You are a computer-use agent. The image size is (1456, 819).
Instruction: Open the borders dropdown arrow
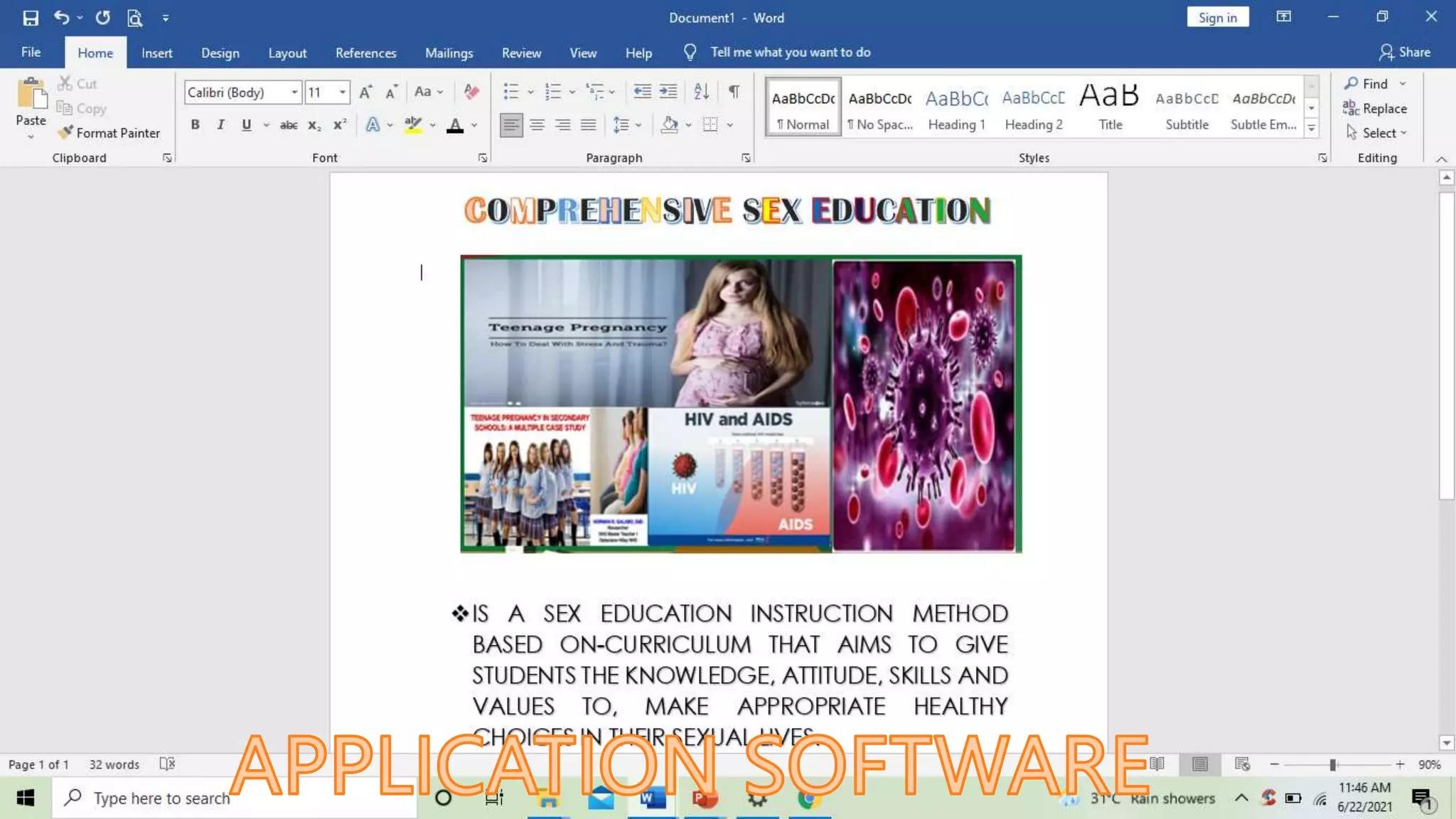click(730, 125)
